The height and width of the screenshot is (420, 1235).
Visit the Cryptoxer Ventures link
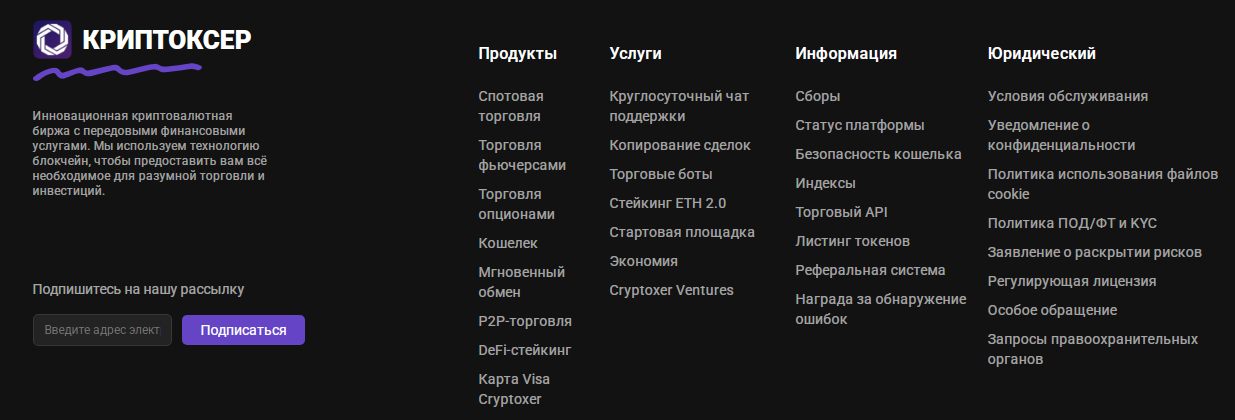[x=672, y=290]
